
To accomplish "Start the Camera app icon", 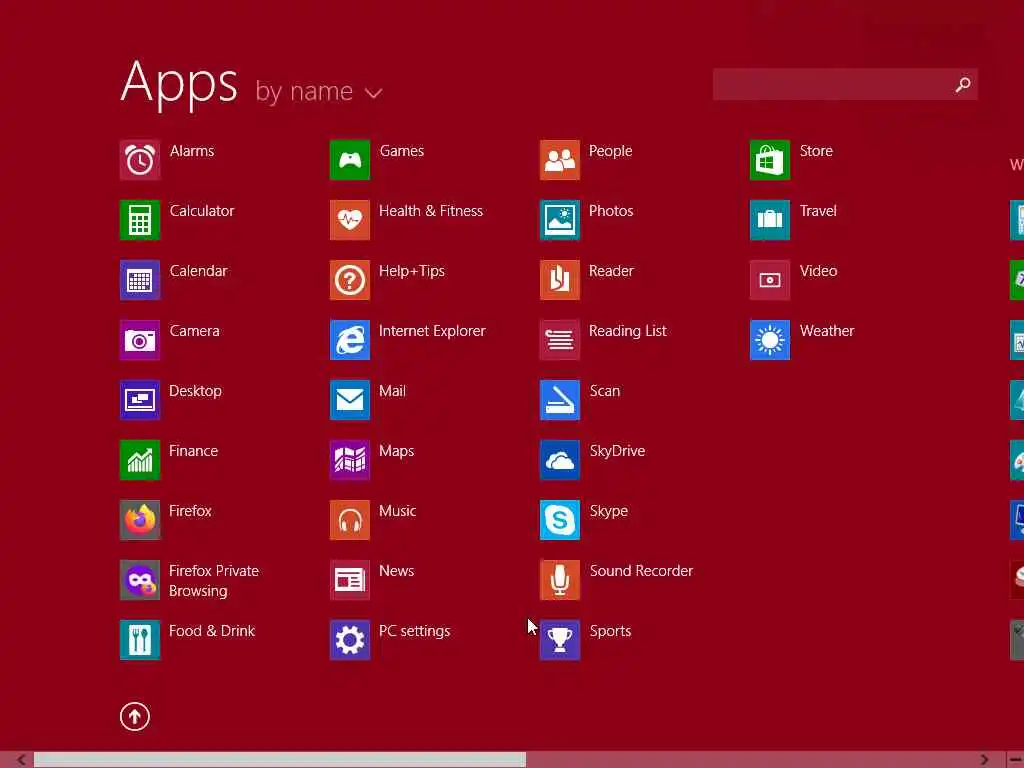I will [140, 340].
